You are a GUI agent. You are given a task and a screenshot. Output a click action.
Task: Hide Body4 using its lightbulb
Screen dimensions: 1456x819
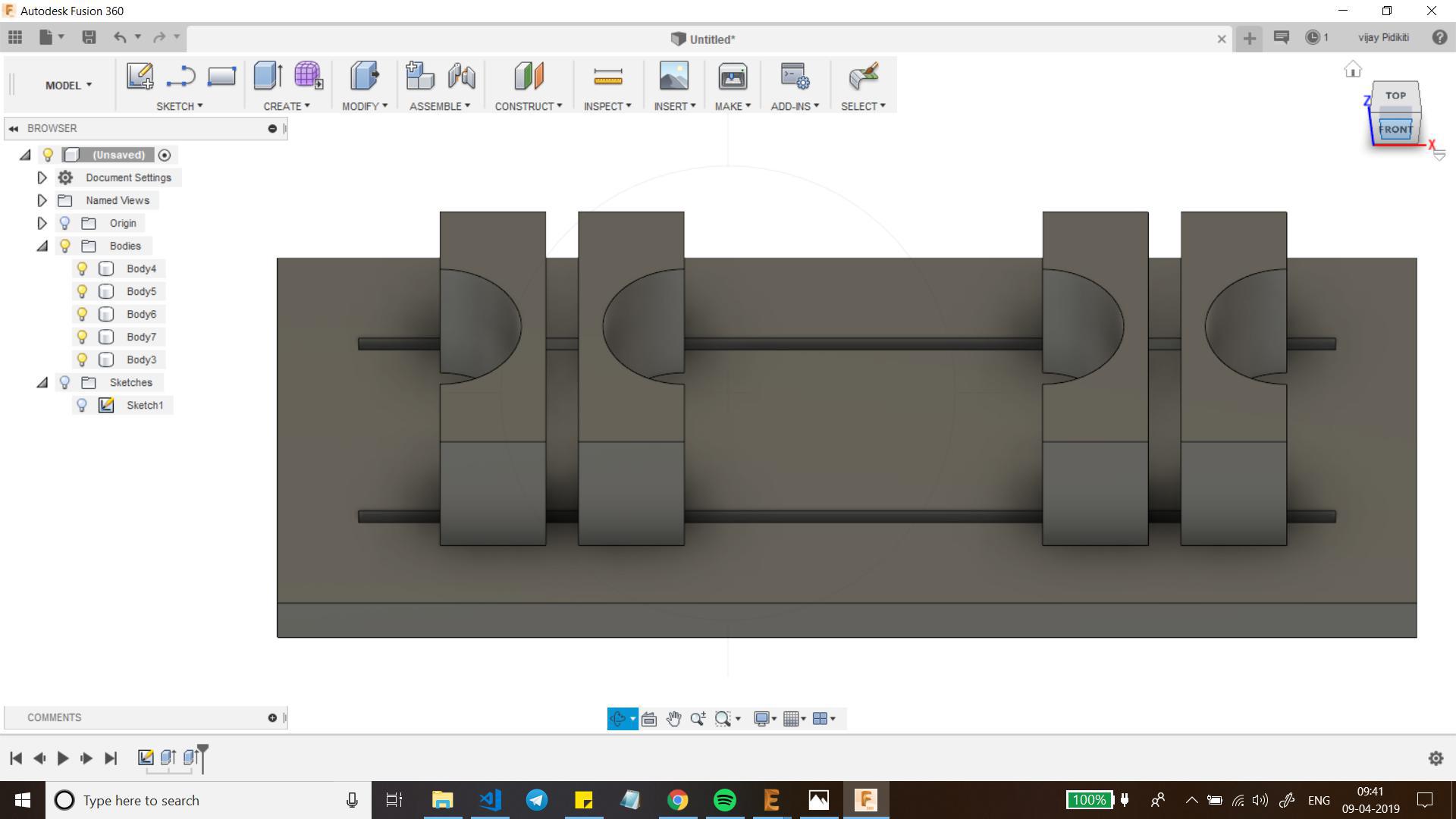pos(82,268)
